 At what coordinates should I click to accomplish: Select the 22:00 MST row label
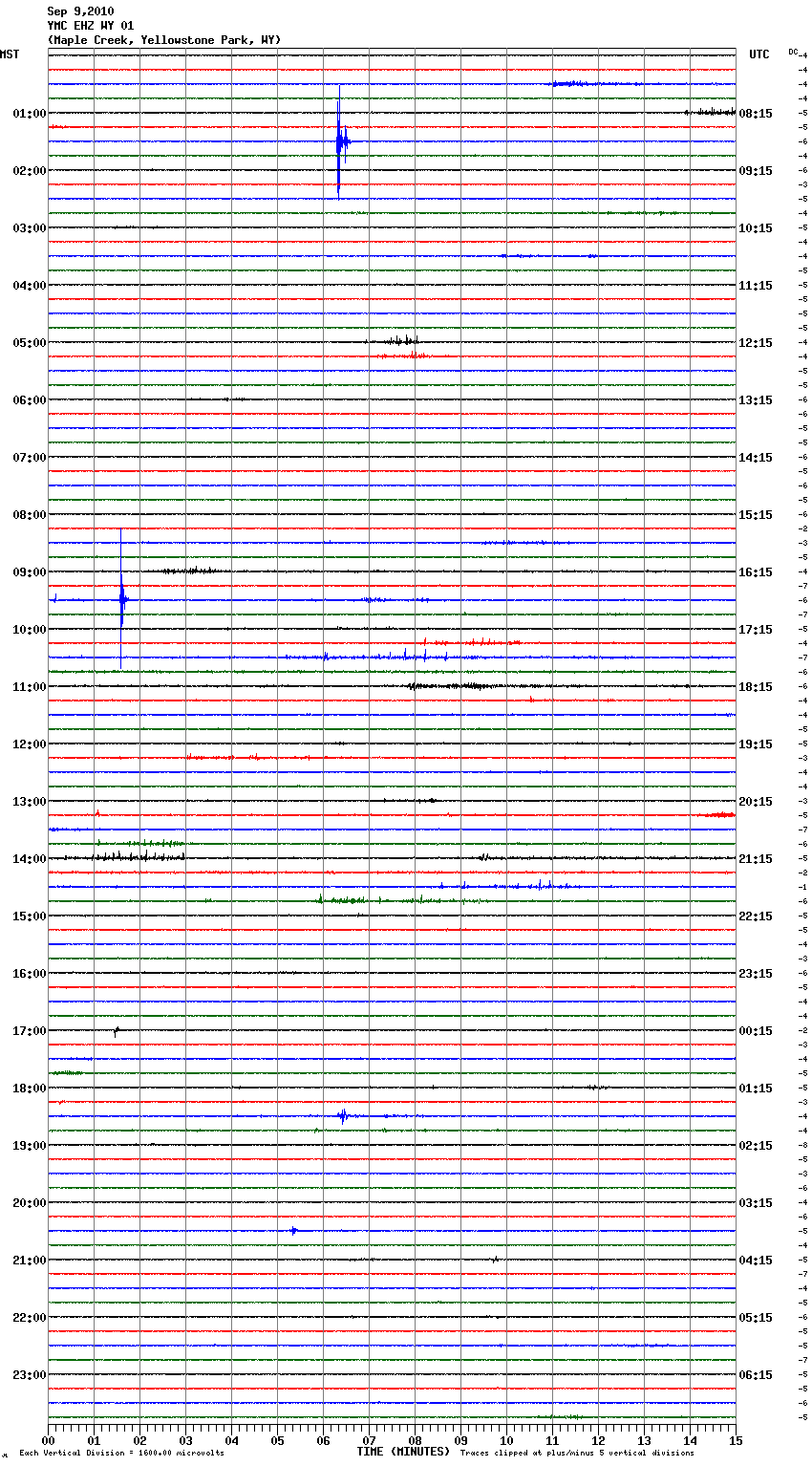coord(29,1318)
